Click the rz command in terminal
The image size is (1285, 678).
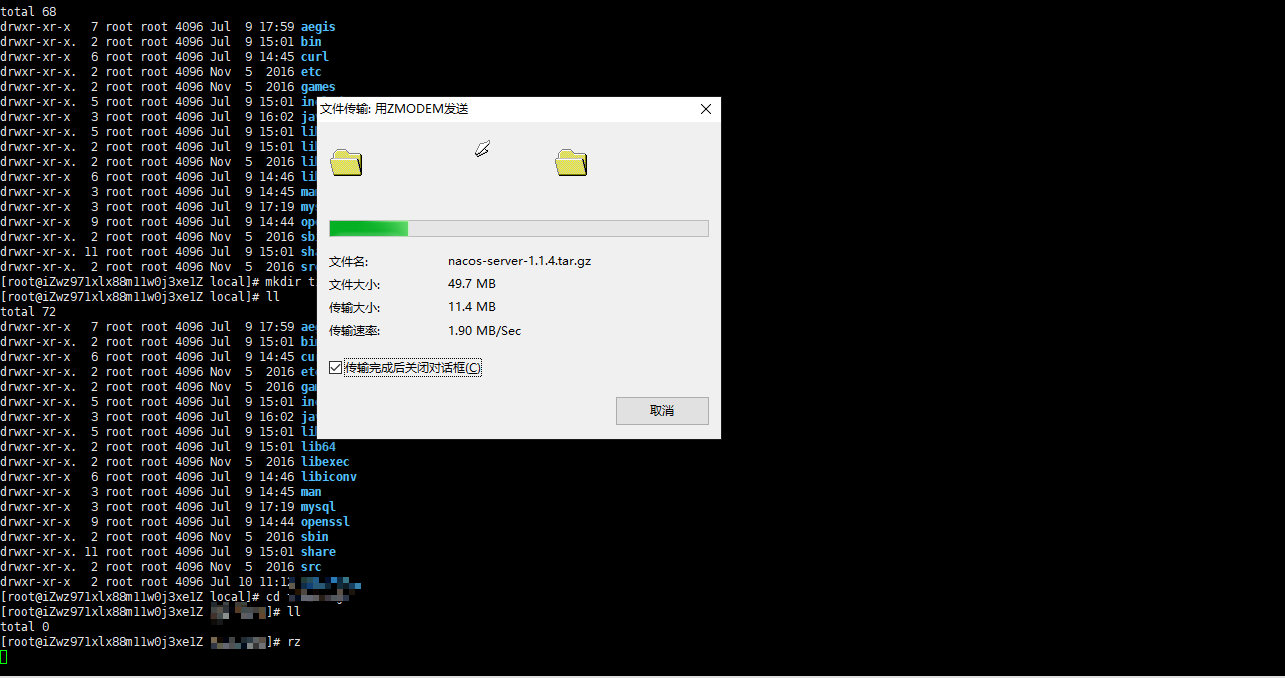(x=294, y=642)
